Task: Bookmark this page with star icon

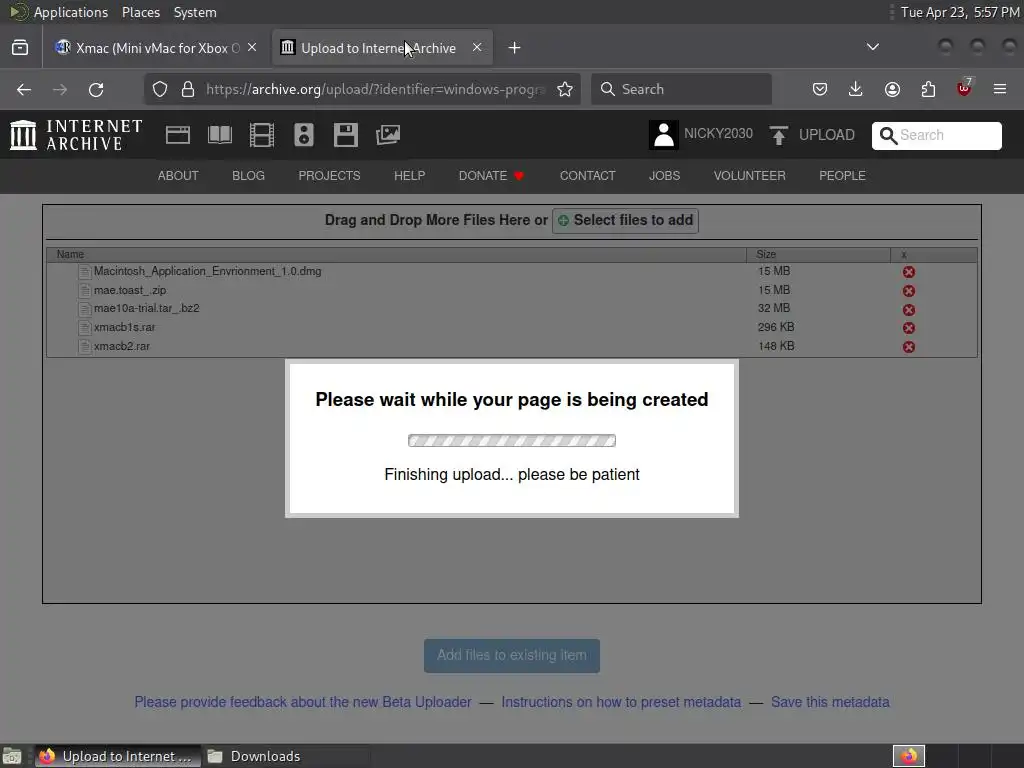Action: click(565, 89)
